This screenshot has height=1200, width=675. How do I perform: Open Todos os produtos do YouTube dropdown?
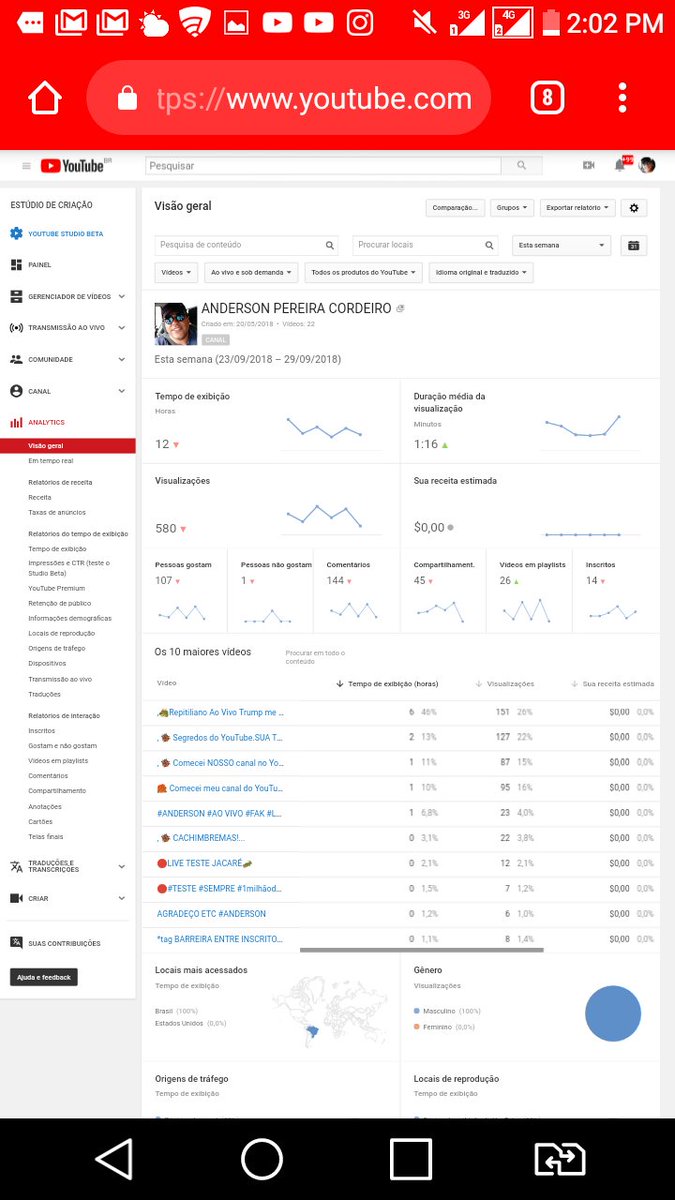coord(364,272)
